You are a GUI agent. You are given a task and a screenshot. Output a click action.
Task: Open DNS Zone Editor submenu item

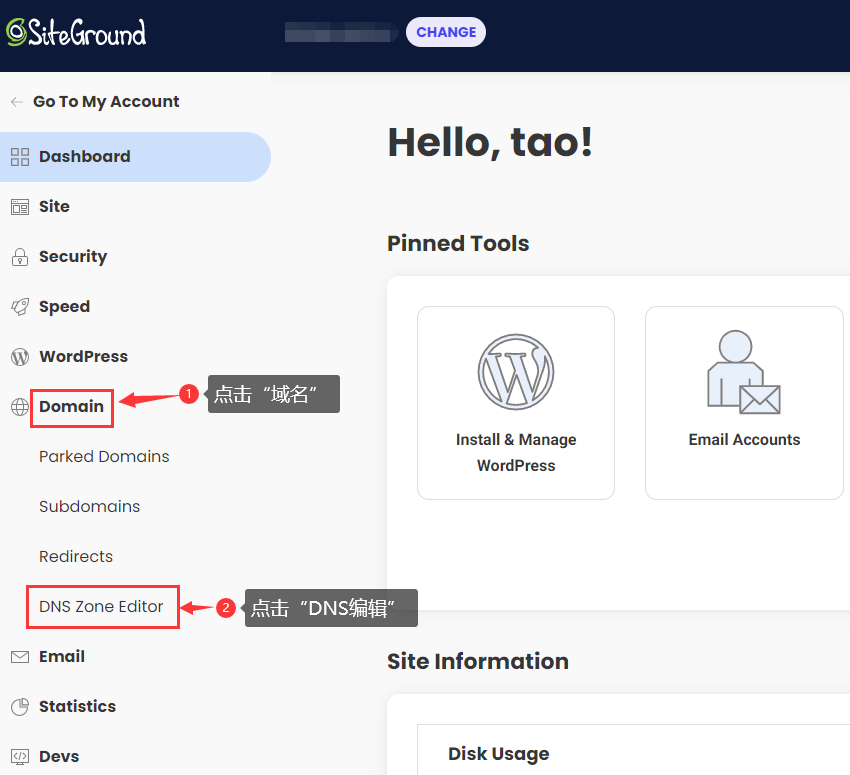101,606
